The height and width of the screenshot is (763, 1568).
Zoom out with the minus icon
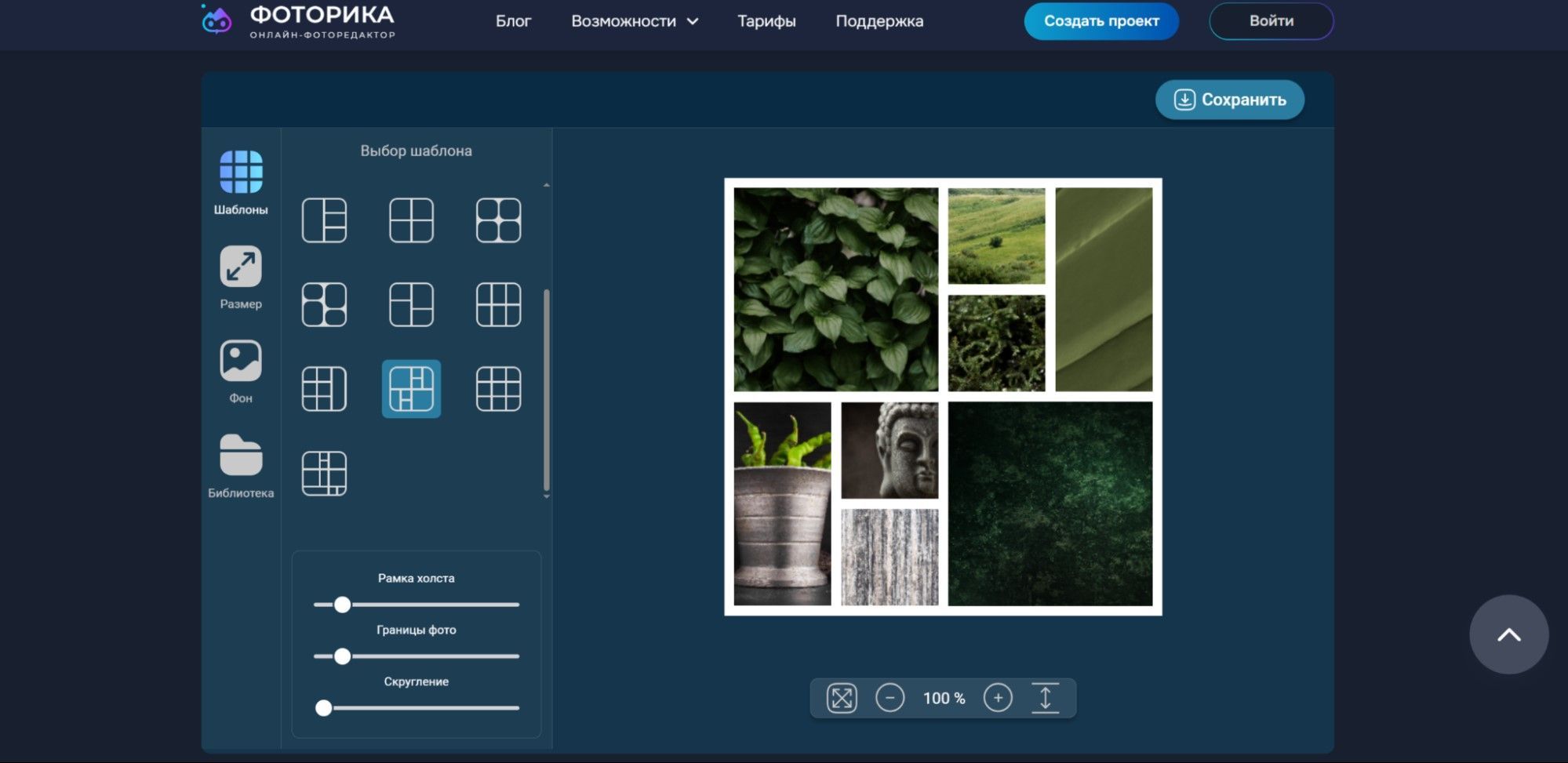coord(890,698)
